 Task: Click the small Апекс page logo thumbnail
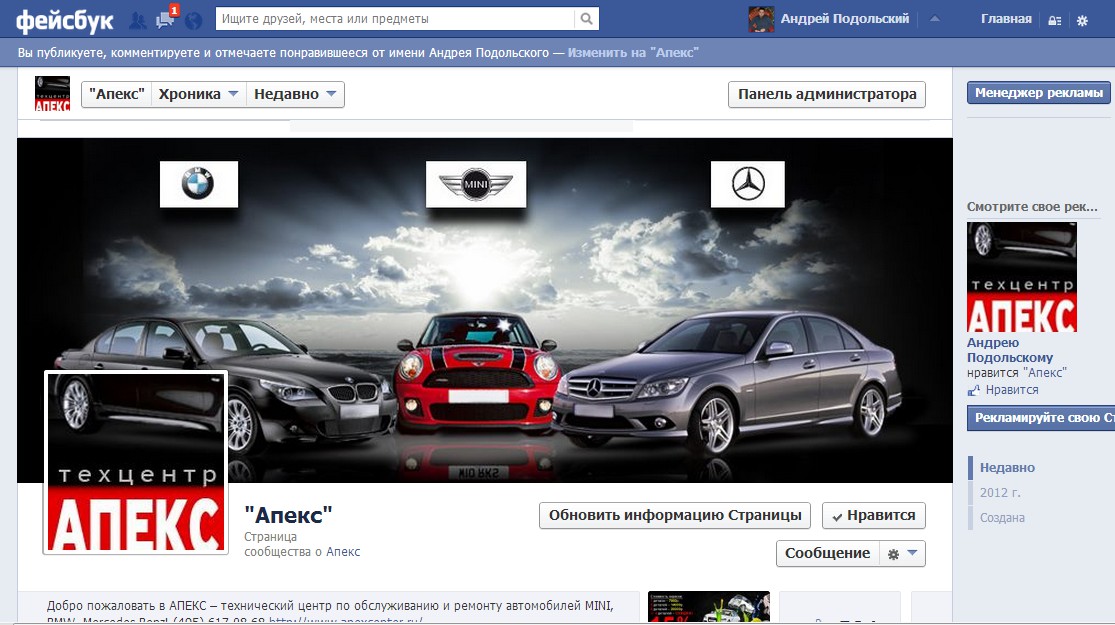53,94
